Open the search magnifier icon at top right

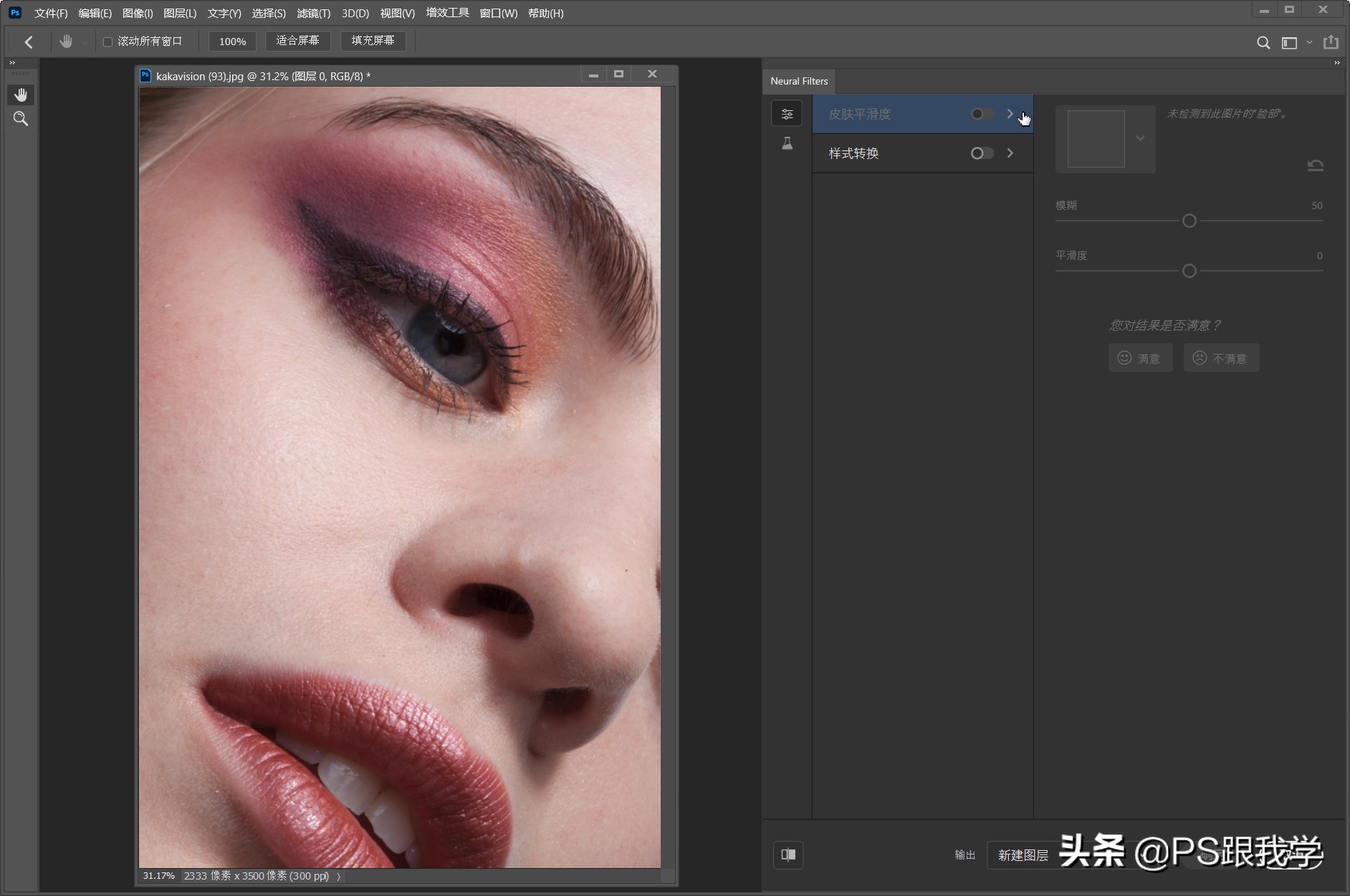[x=1263, y=42]
